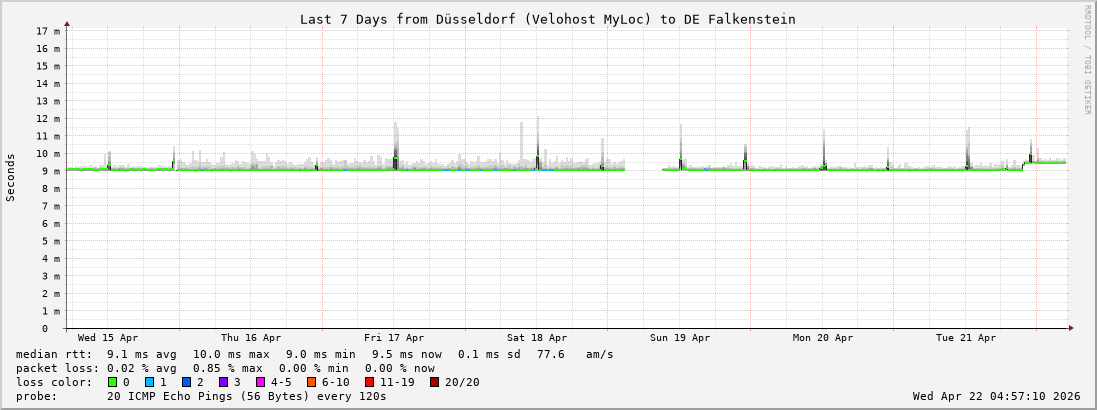The image size is (1097, 410).
Task: Click the magenta 4-5 loss swatch
Action: click(260, 382)
